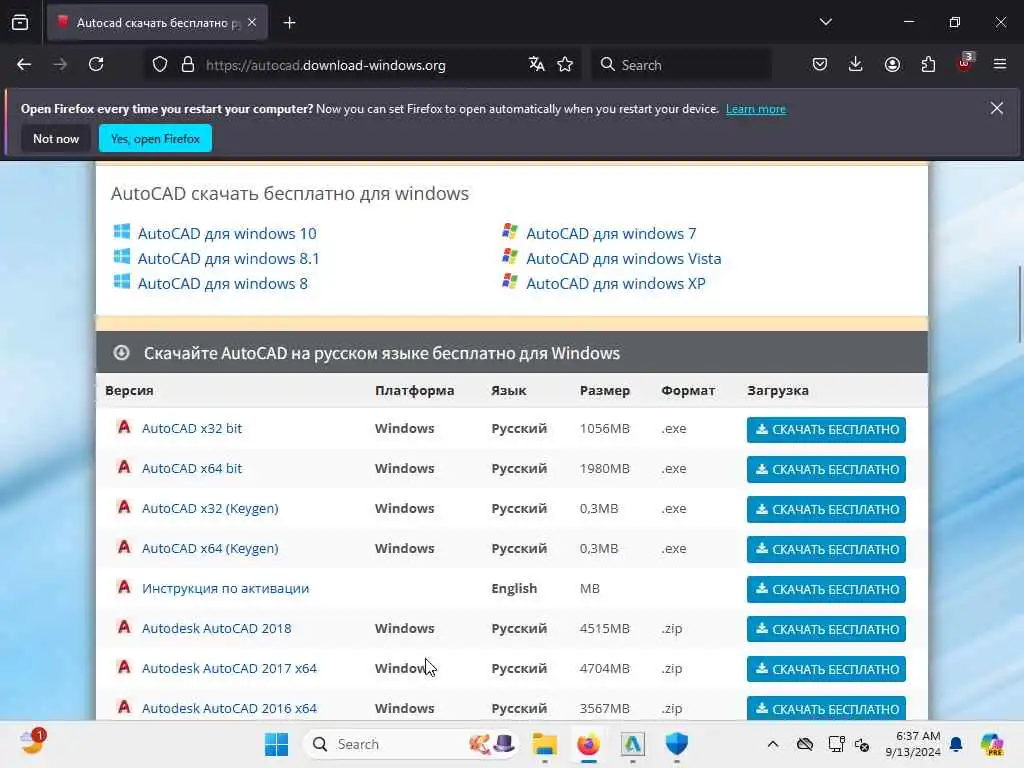Open AutoCAD для windows 8.1 link

pos(229,259)
